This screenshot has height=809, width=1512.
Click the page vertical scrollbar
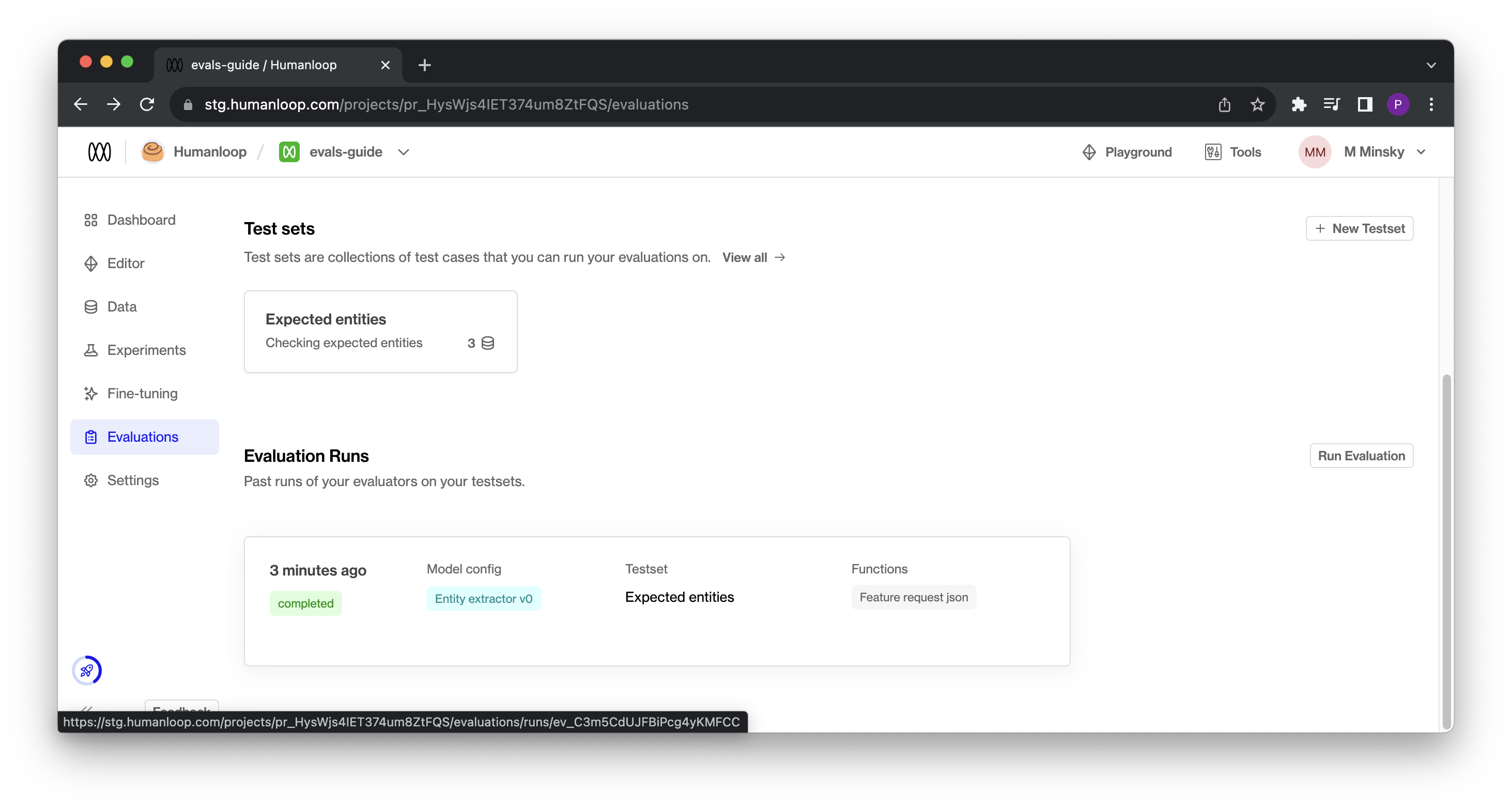coord(1446,546)
